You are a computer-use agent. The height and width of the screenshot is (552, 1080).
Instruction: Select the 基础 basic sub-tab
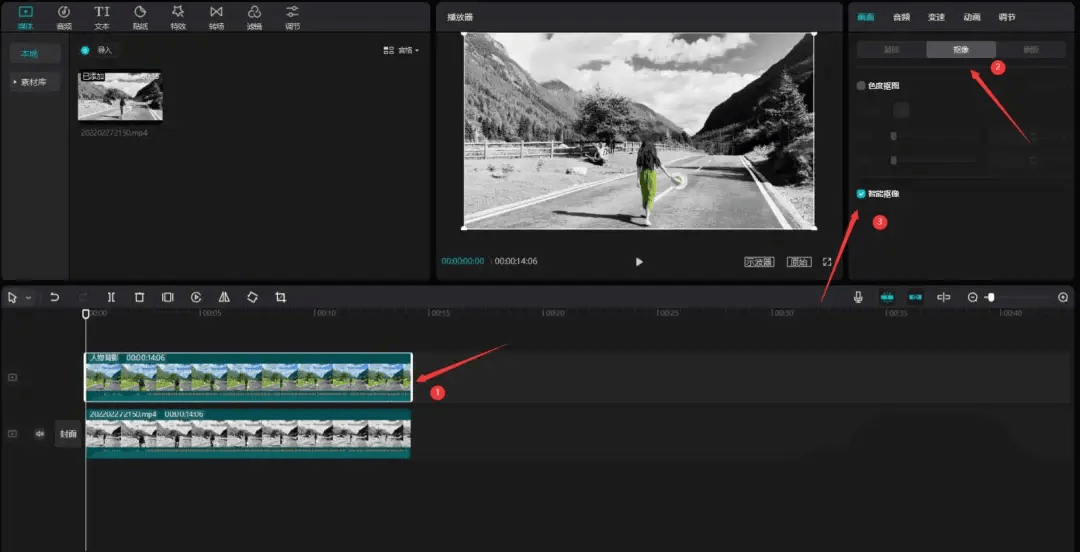[891, 50]
